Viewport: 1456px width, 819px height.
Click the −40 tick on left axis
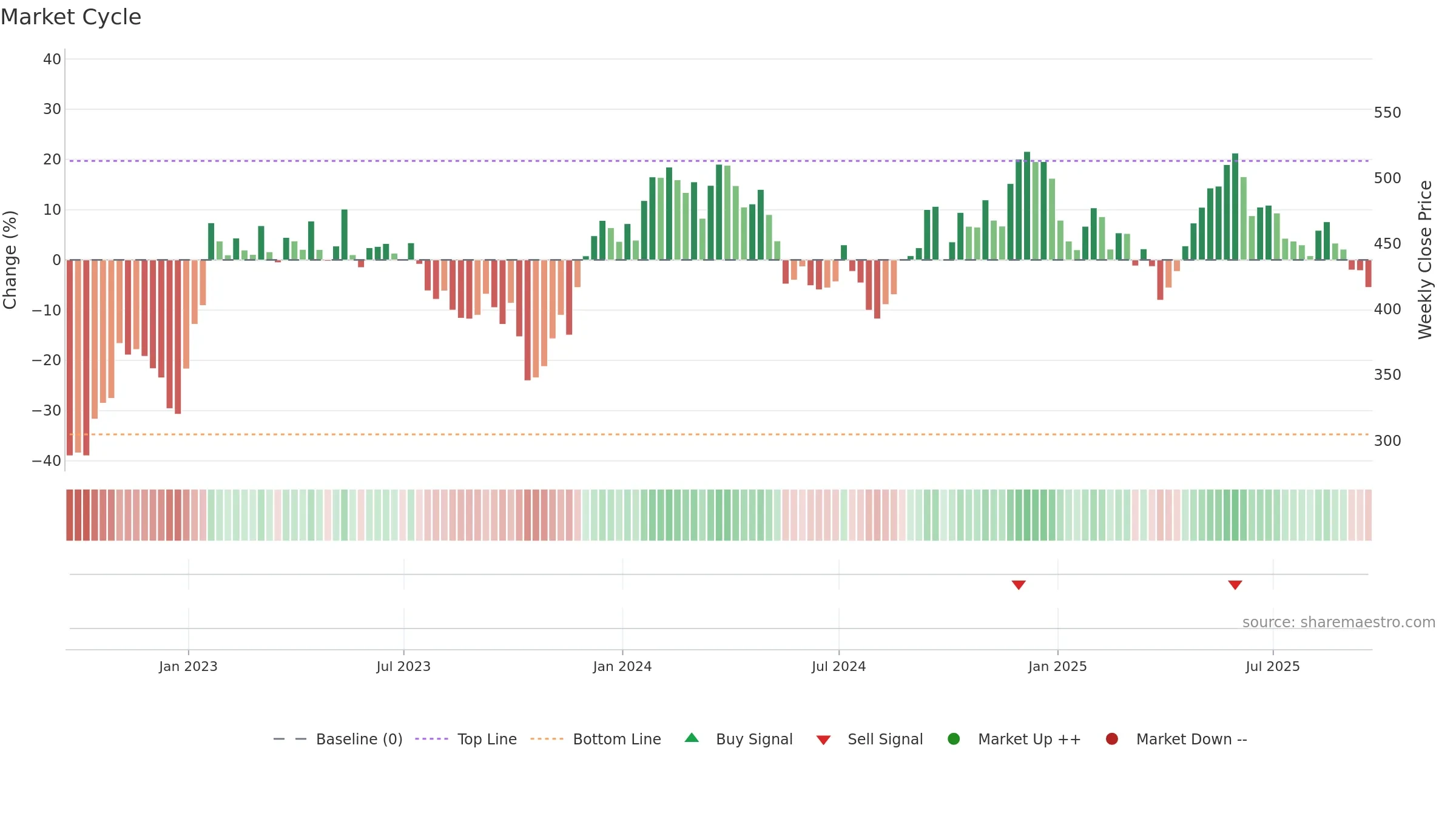click(47, 461)
